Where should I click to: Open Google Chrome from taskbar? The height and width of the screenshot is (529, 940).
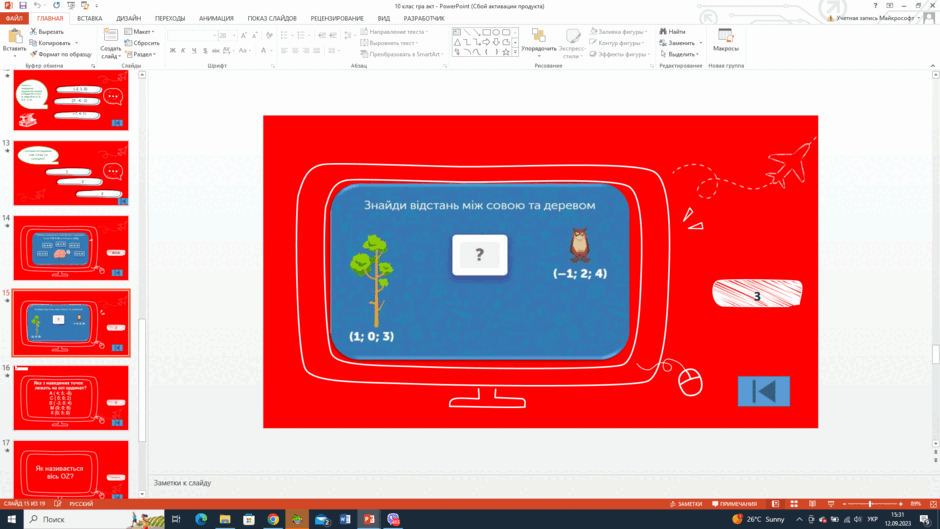273,519
